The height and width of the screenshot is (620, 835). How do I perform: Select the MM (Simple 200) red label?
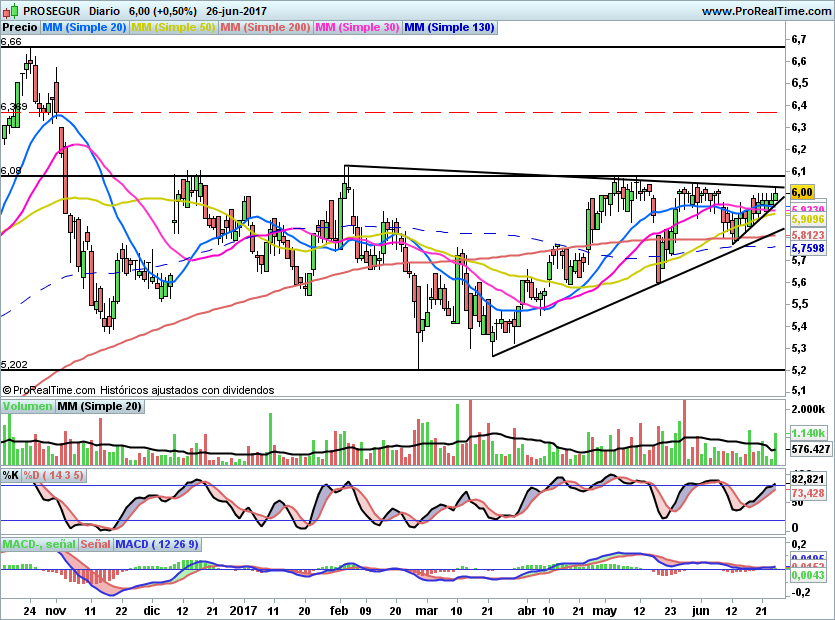265,27
